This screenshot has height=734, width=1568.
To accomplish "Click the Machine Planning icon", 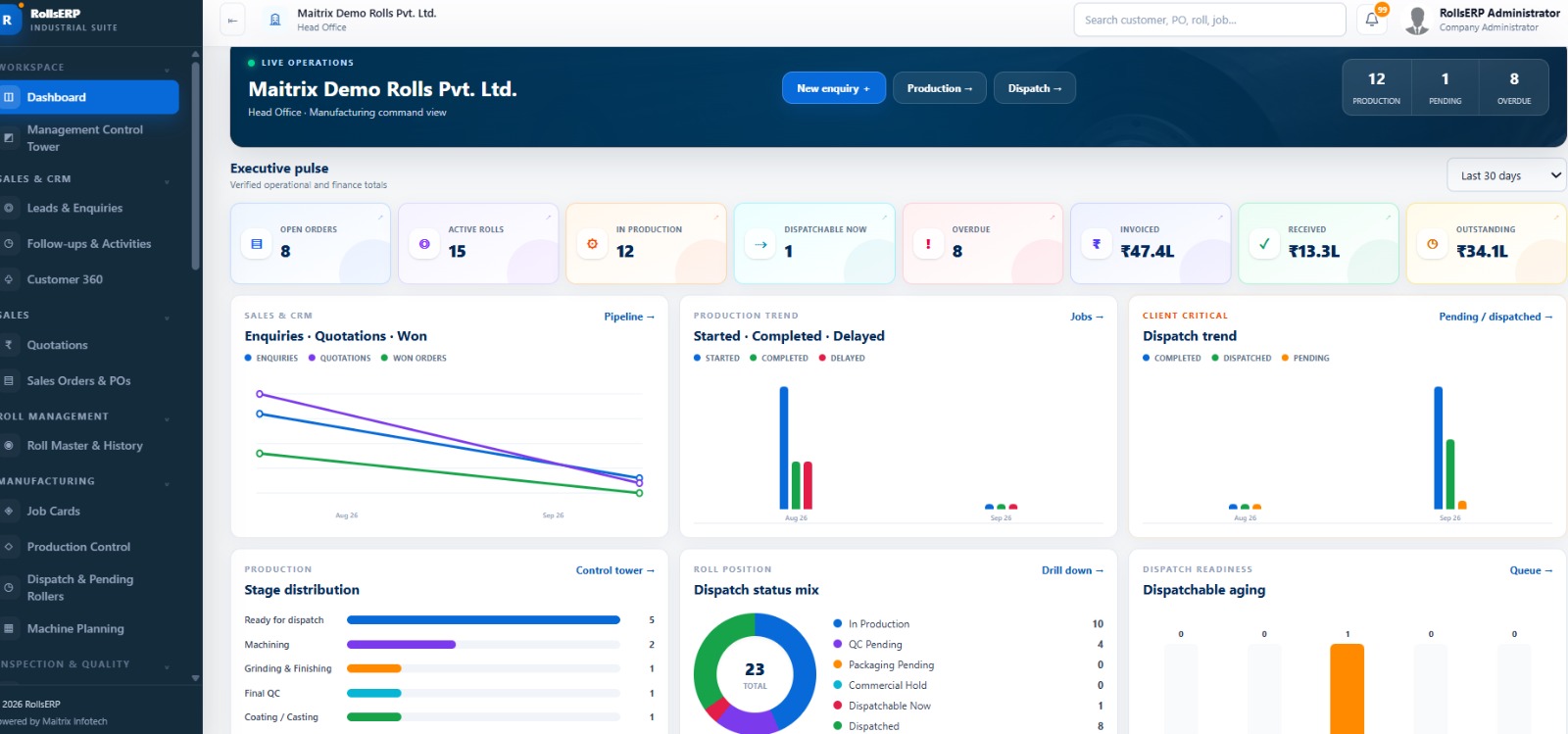I will click(8, 628).
